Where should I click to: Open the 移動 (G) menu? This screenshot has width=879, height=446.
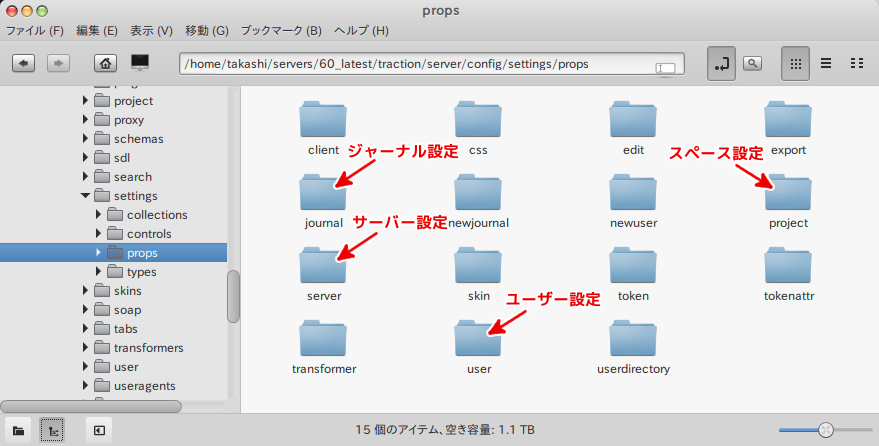tap(207, 31)
